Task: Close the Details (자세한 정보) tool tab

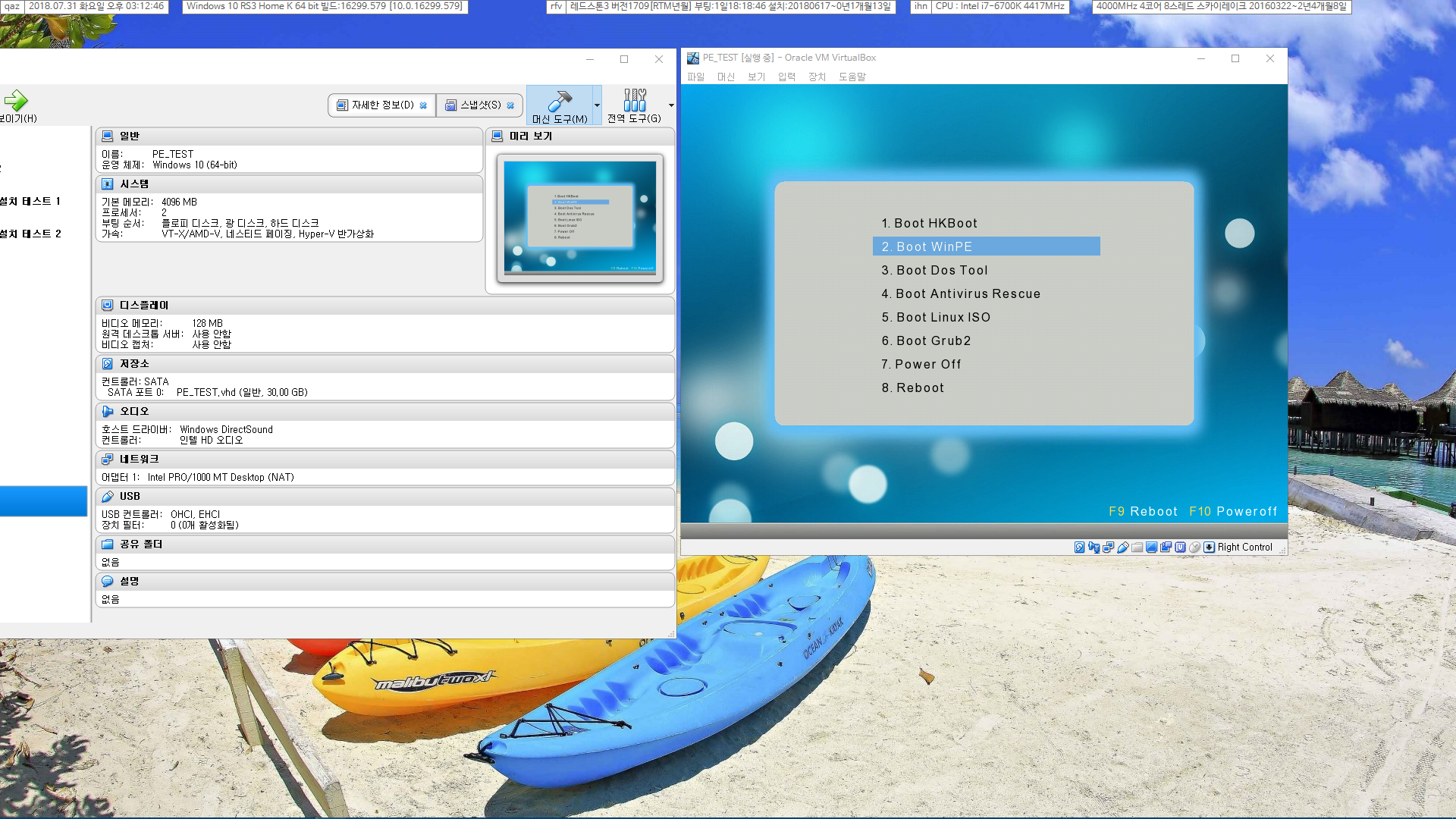Action: pos(423,105)
